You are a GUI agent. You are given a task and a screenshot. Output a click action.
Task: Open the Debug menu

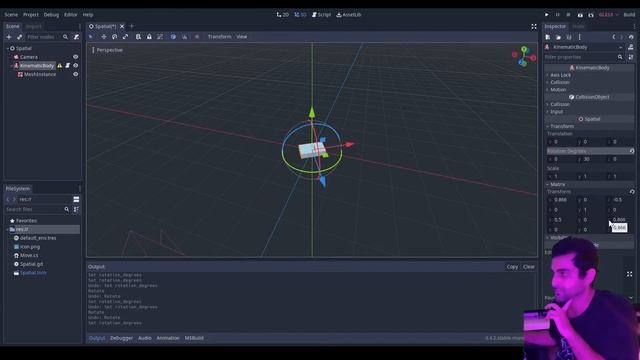pos(51,15)
